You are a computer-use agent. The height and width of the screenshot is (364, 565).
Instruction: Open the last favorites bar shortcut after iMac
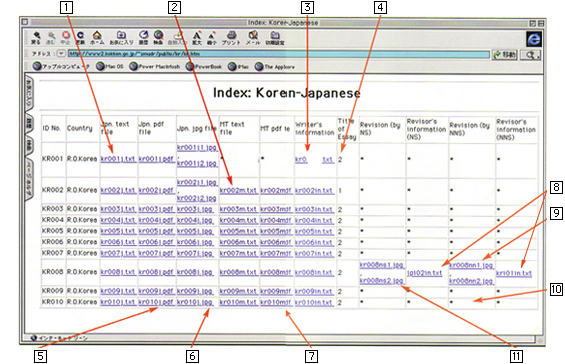[275, 66]
